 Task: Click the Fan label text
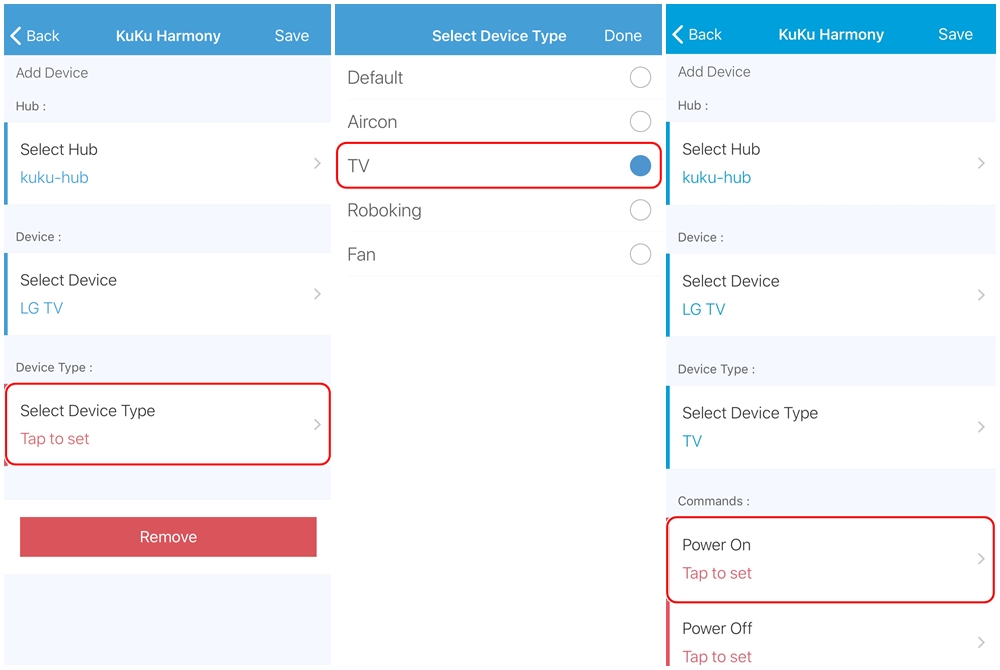pos(362,254)
